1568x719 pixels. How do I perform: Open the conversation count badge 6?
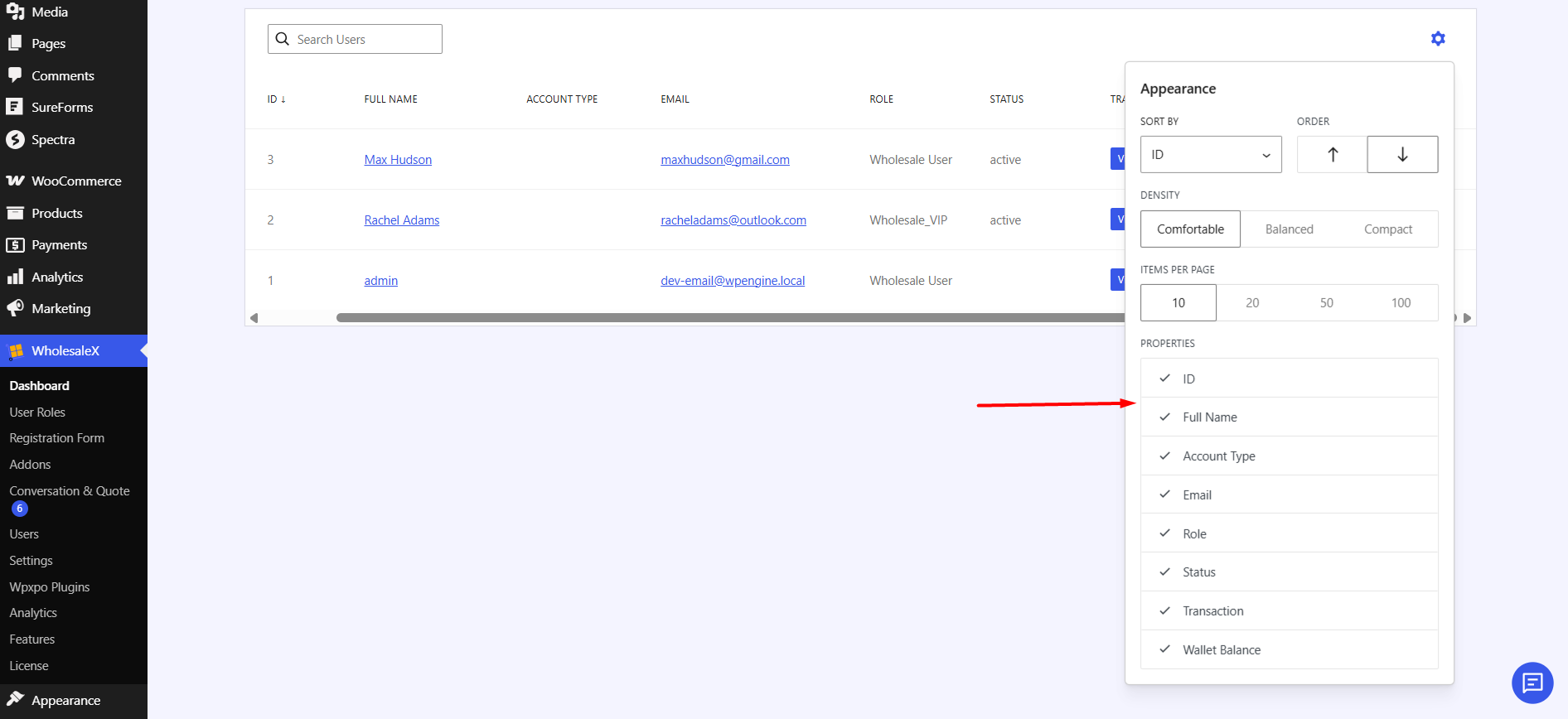coord(20,509)
